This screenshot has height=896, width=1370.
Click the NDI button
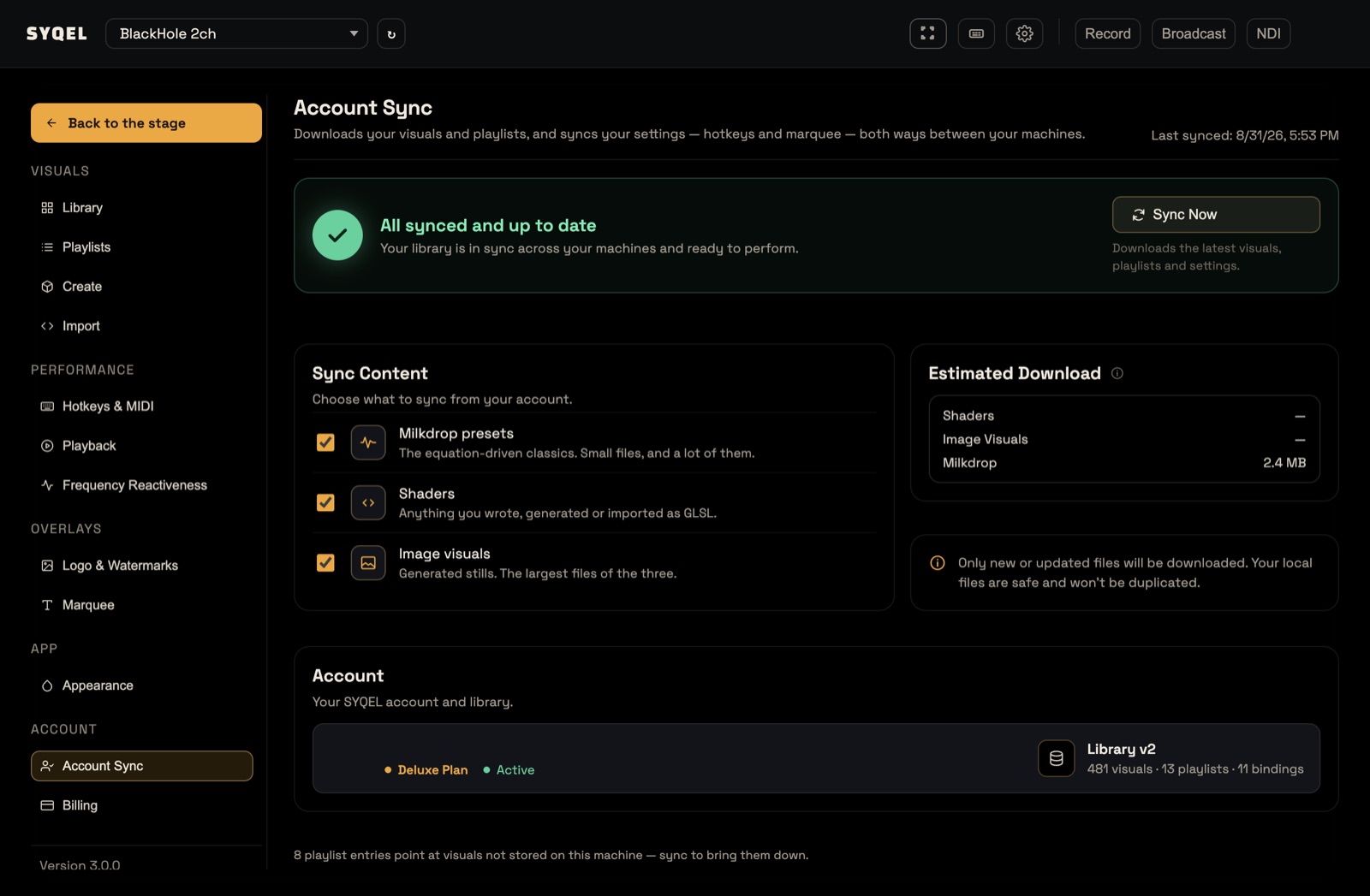[x=1268, y=33]
